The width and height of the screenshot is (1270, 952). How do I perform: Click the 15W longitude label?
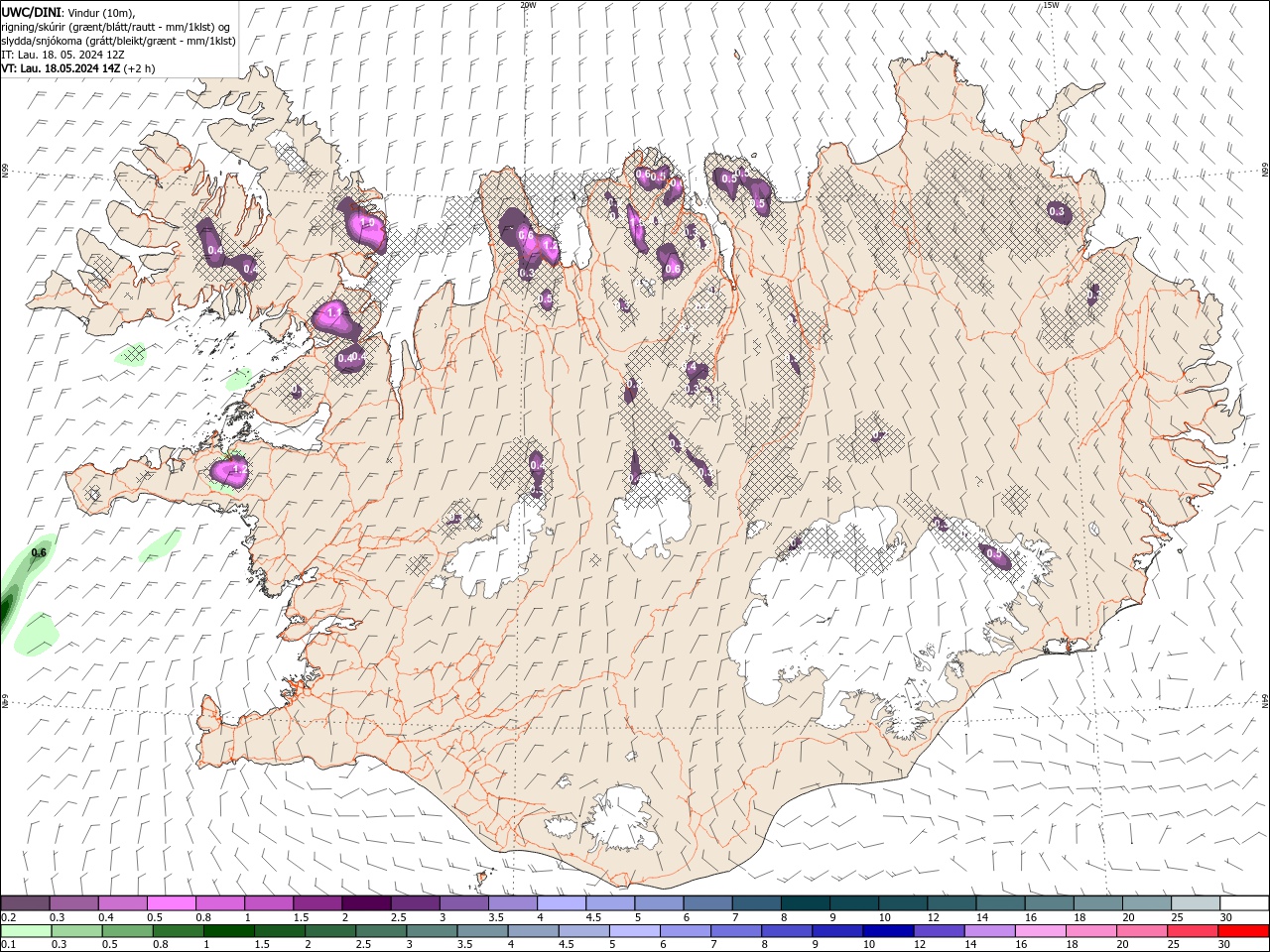click(x=1051, y=5)
